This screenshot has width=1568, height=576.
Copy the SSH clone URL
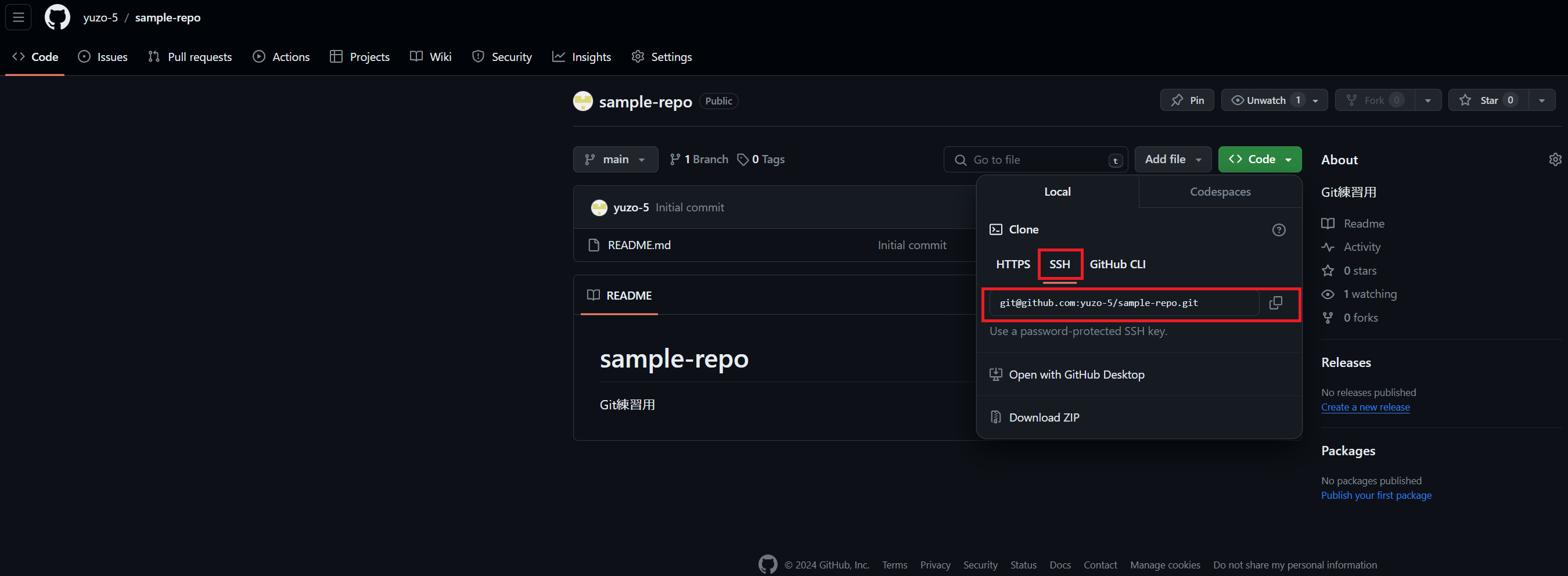1276,303
